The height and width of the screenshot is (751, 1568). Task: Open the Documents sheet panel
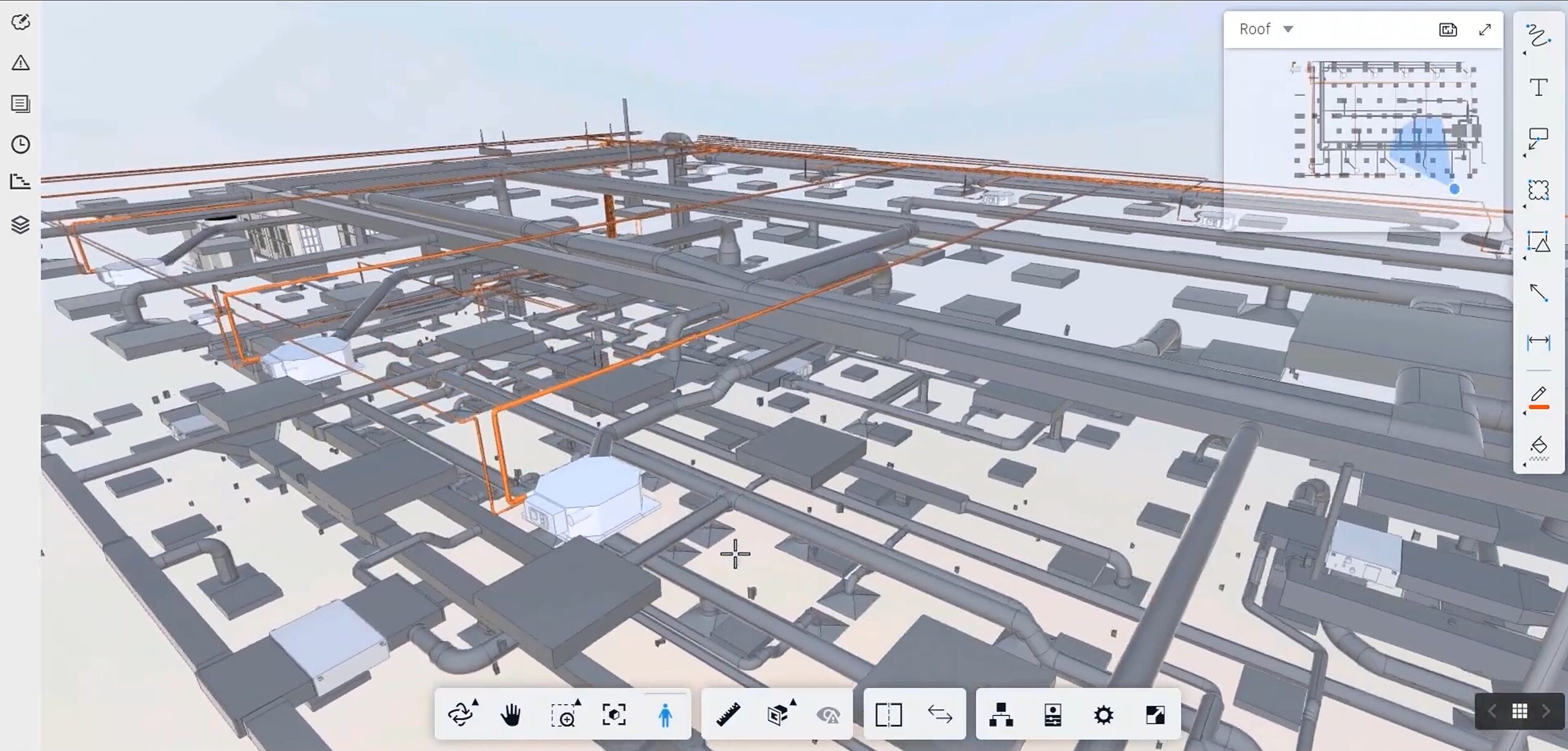coord(21,104)
